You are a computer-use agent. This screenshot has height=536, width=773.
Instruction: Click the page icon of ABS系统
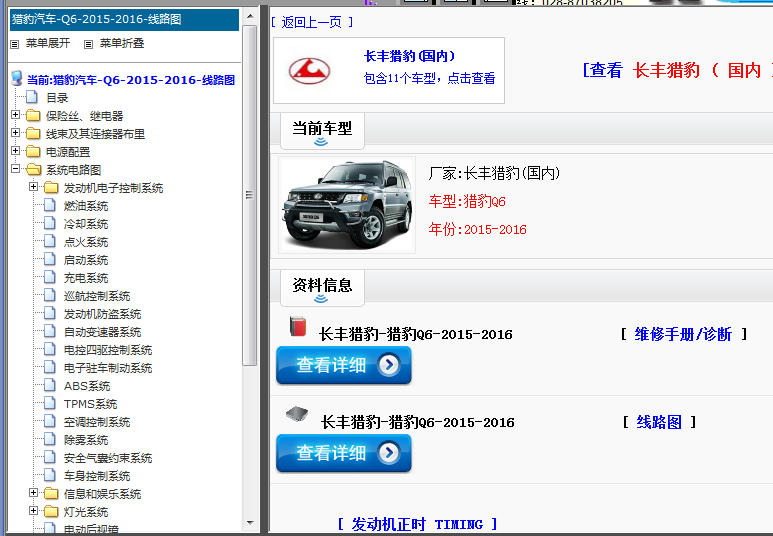50,385
